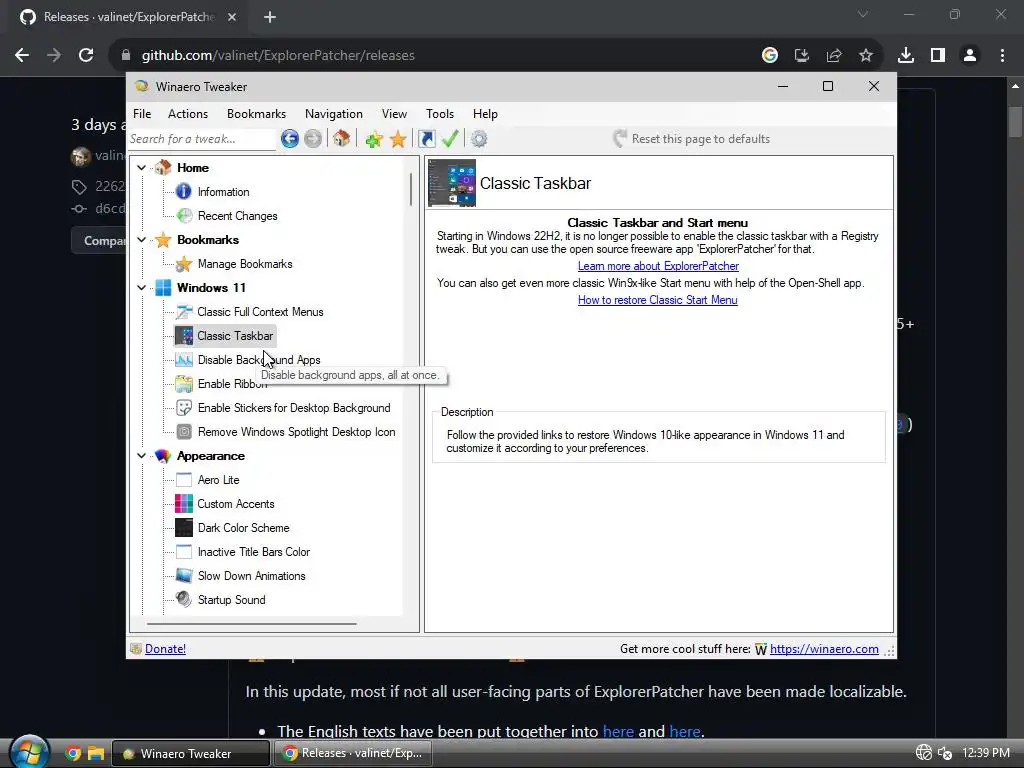Open Chrome downloads icon

pos(906,56)
